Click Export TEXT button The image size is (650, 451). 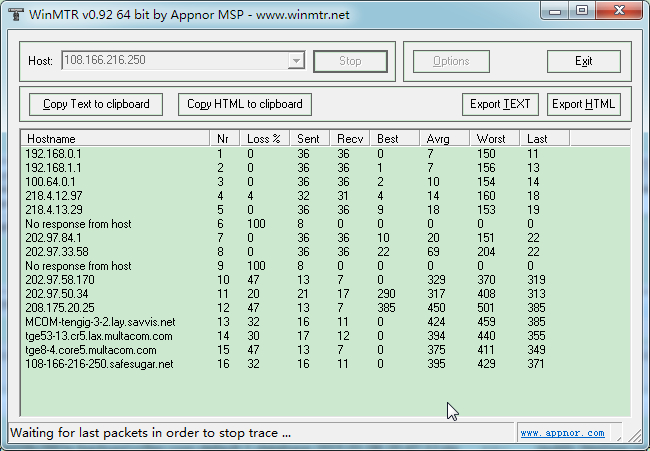coord(500,104)
